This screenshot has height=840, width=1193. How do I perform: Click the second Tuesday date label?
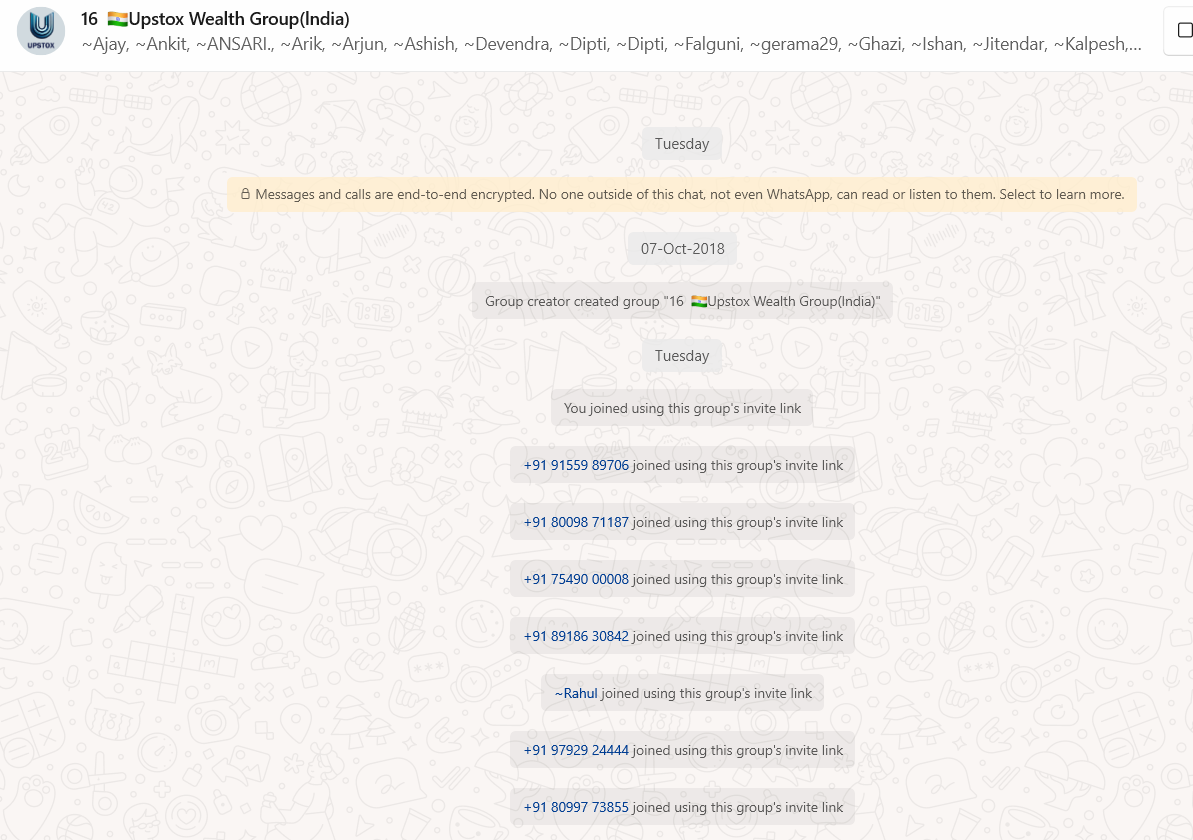(682, 356)
